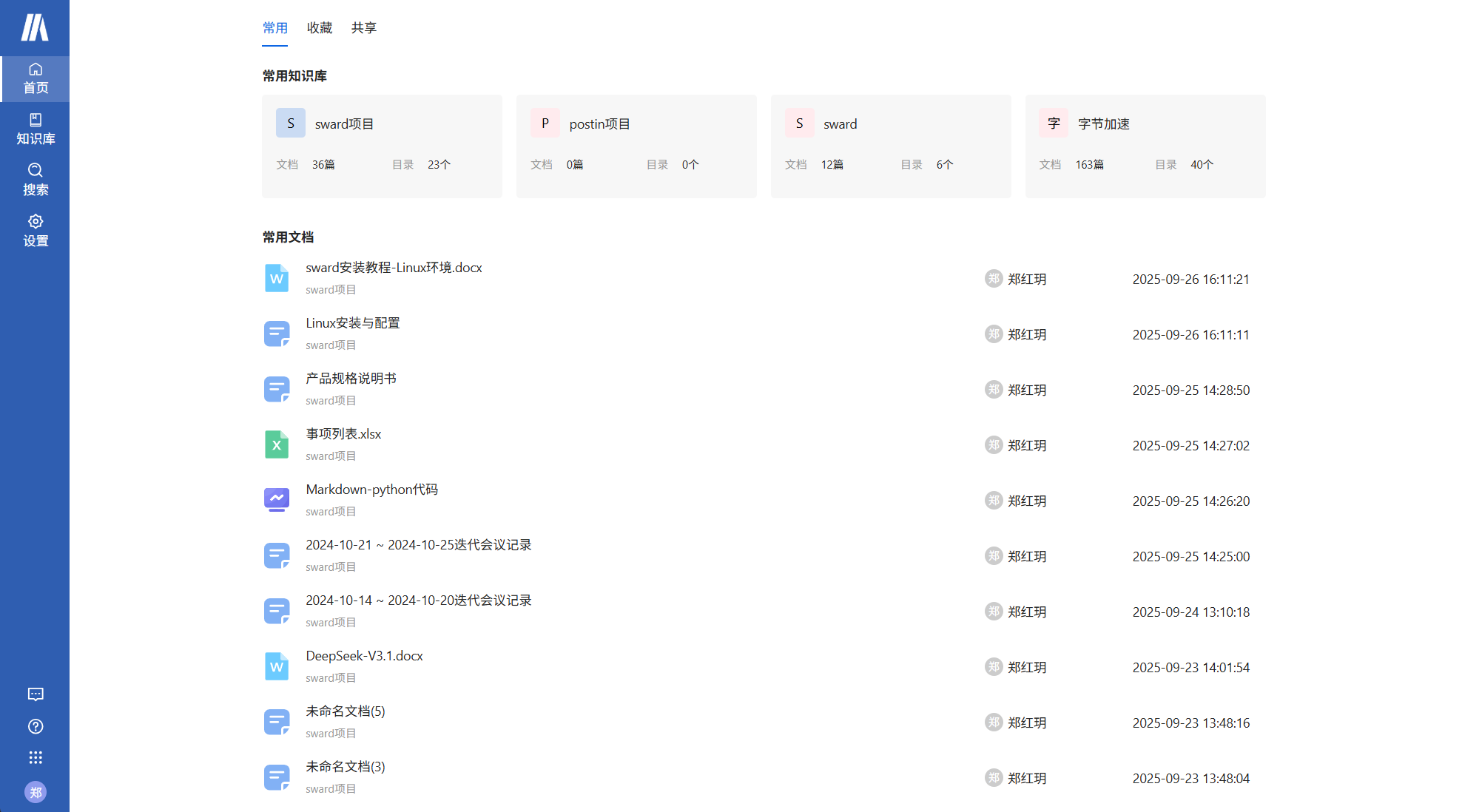Open the postin项目 knowledge base card
The image size is (1462, 812).
click(636, 146)
